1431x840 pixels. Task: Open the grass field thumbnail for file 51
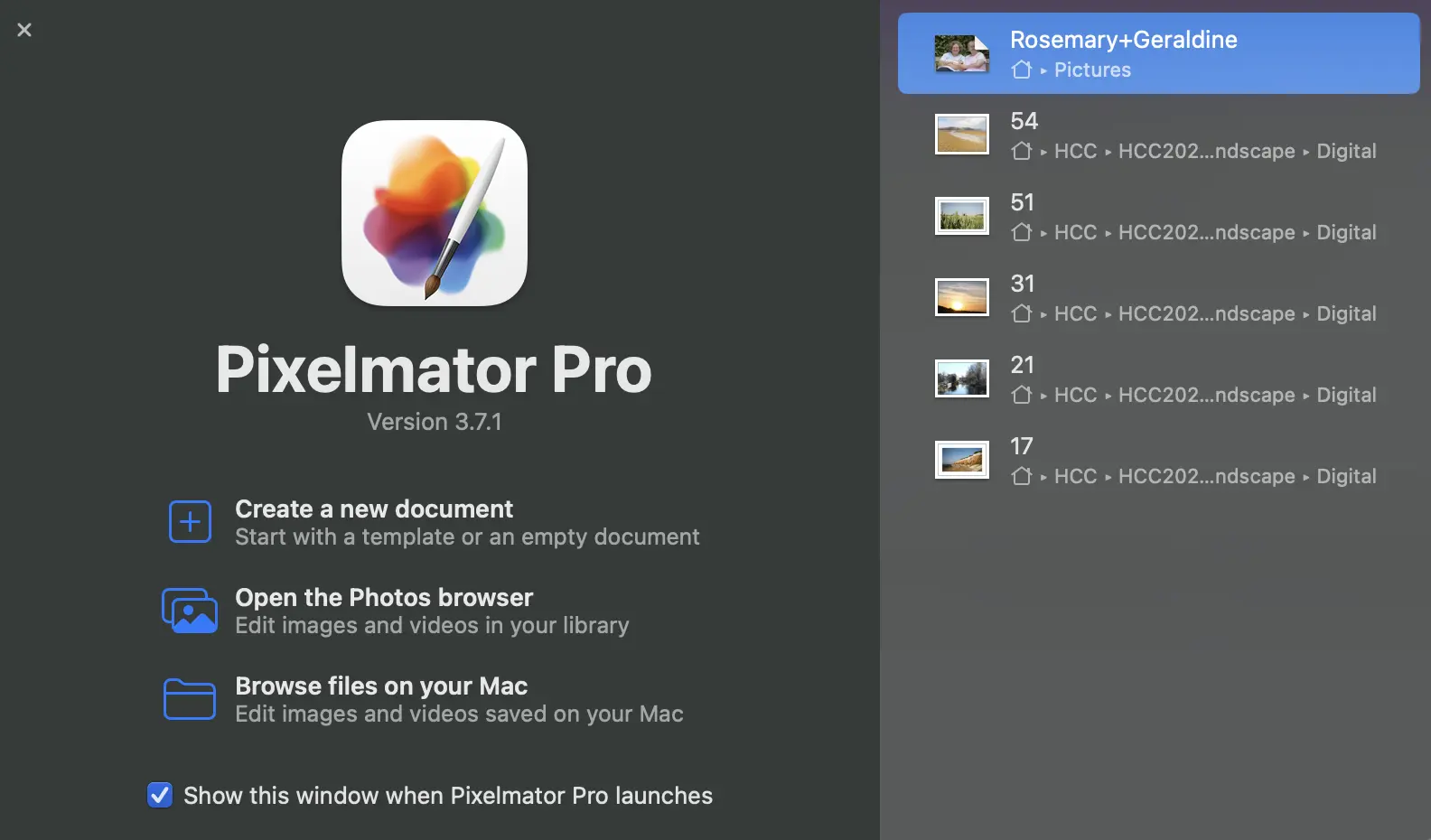(x=961, y=216)
